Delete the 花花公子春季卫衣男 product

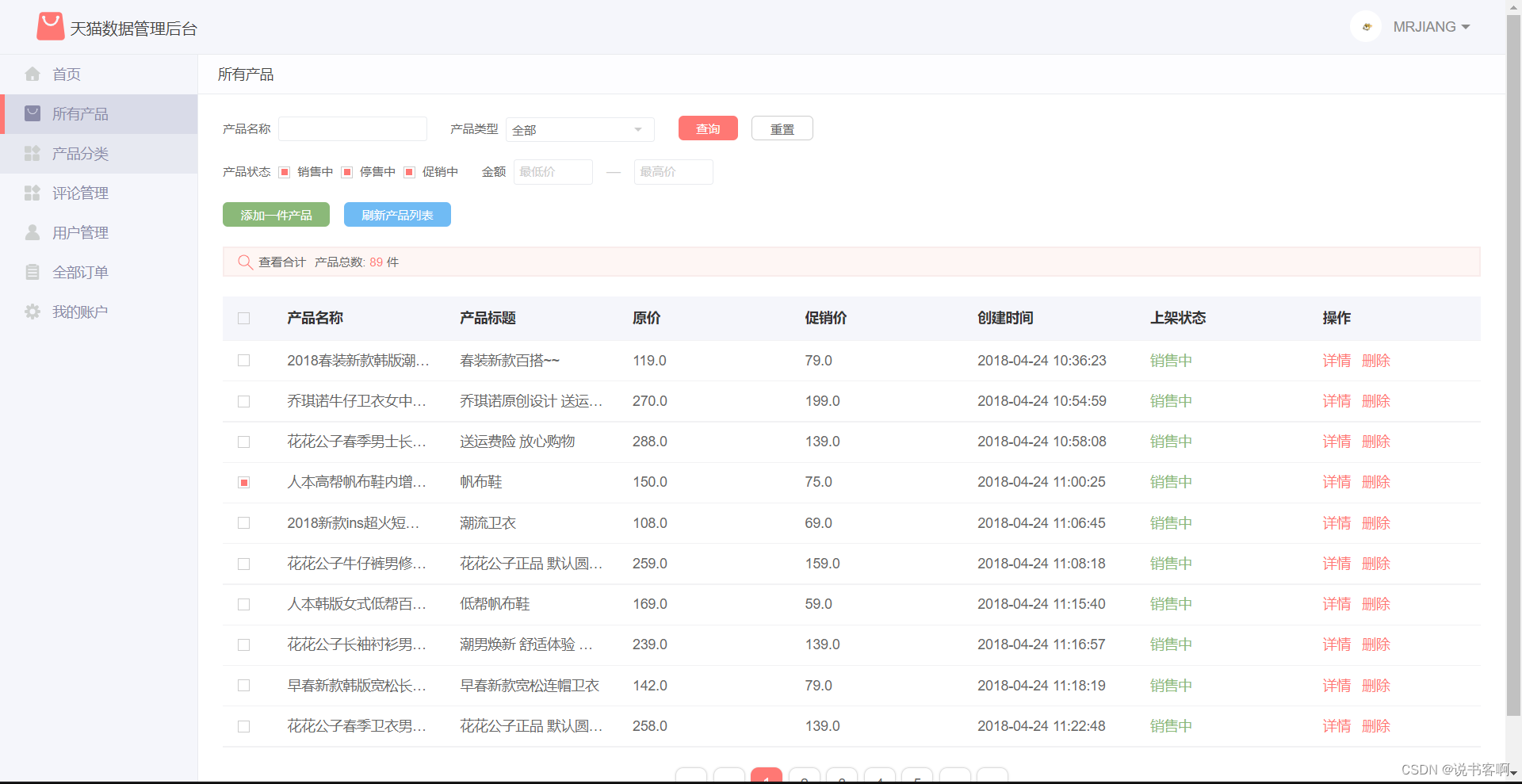click(1376, 726)
